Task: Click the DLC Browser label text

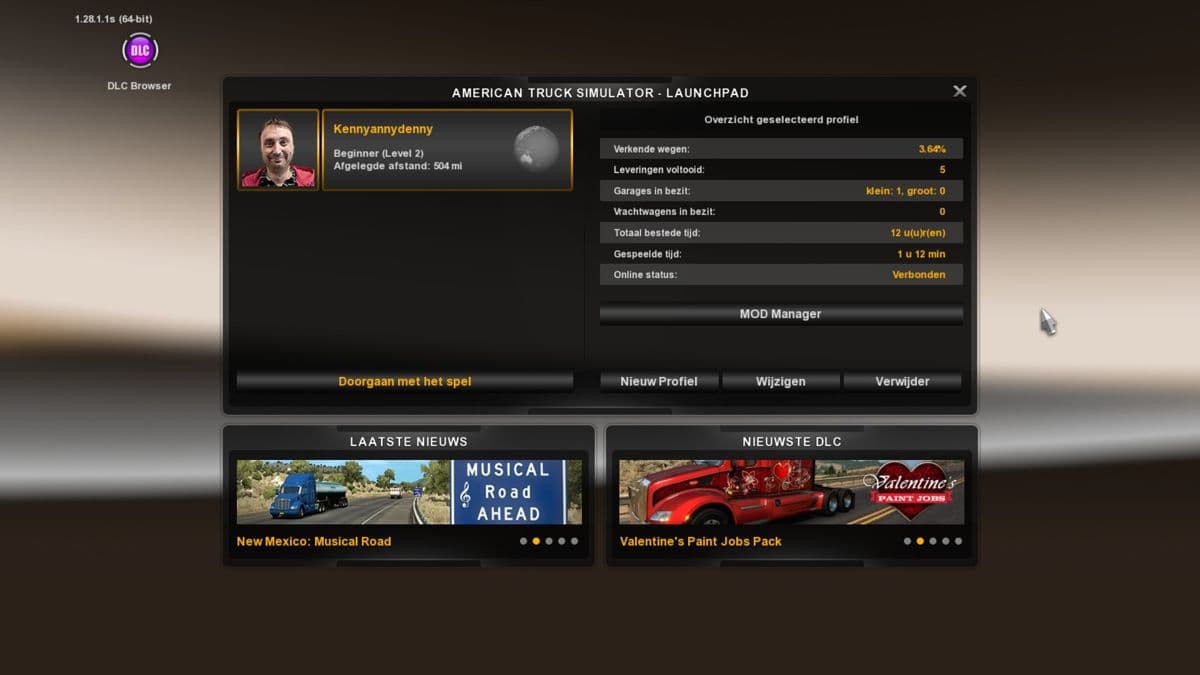Action: pos(139,86)
